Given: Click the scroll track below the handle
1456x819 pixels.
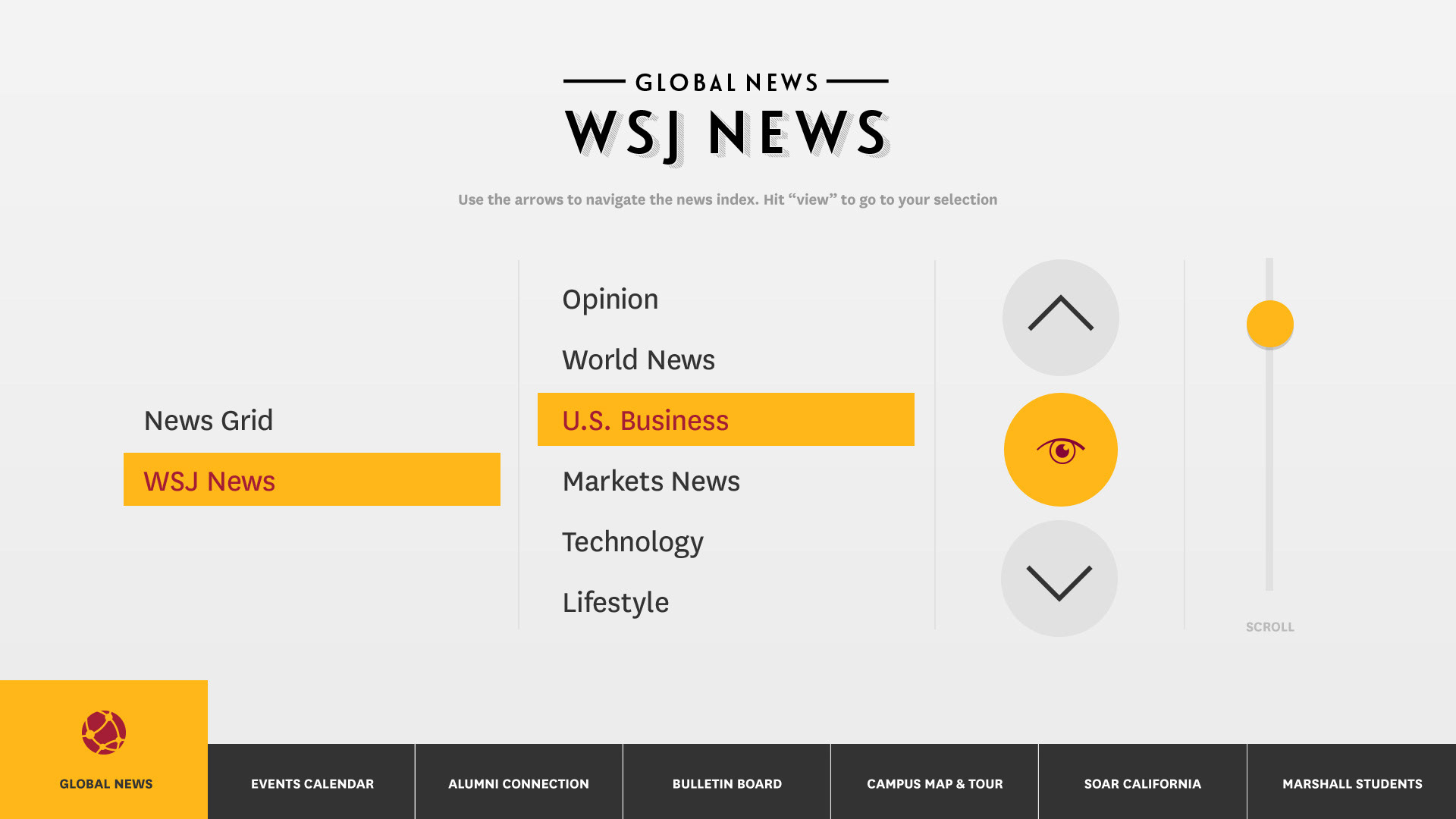Looking at the screenshot, I should point(1269,485).
